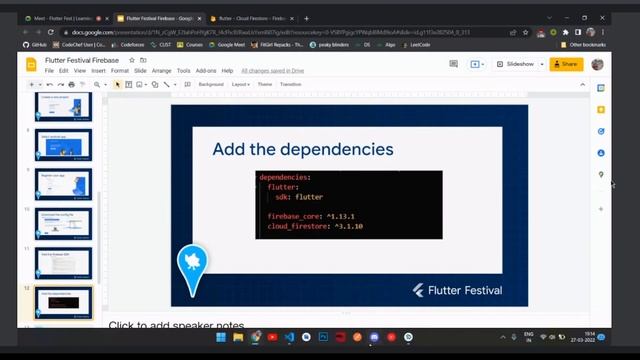Open the Google account avatar in Slides

(x=597, y=64)
